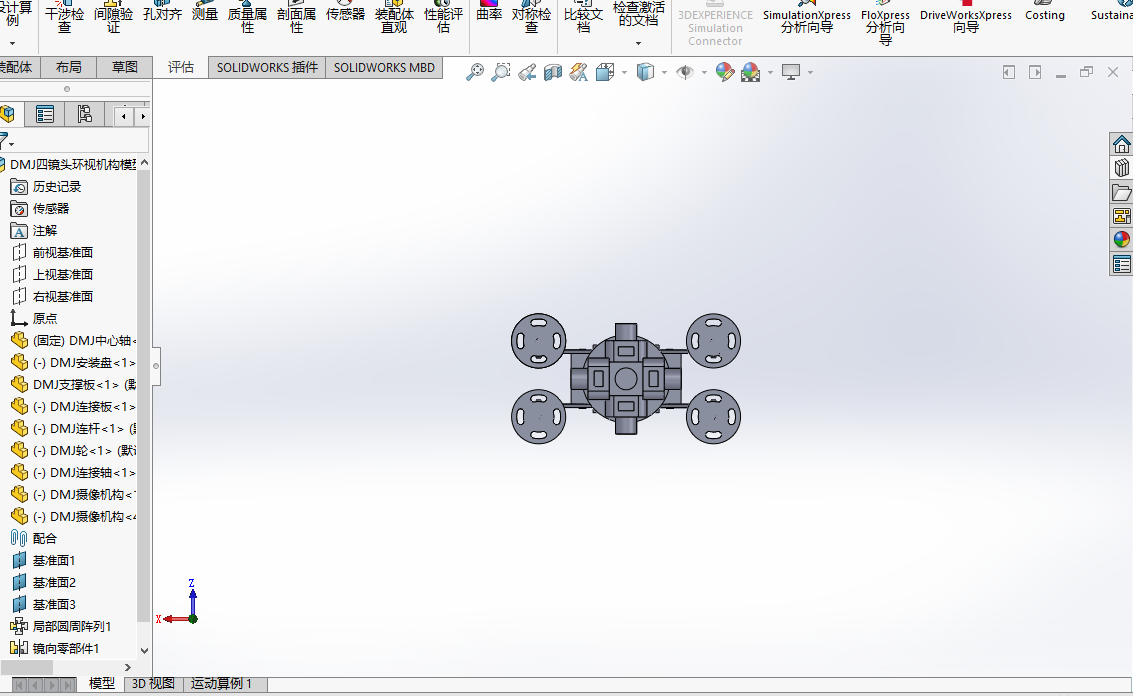The height and width of the screenshot is (696, 1133).
Task: Select the 布局 (Layout) ribbon tab
Action: pos(69,67)
